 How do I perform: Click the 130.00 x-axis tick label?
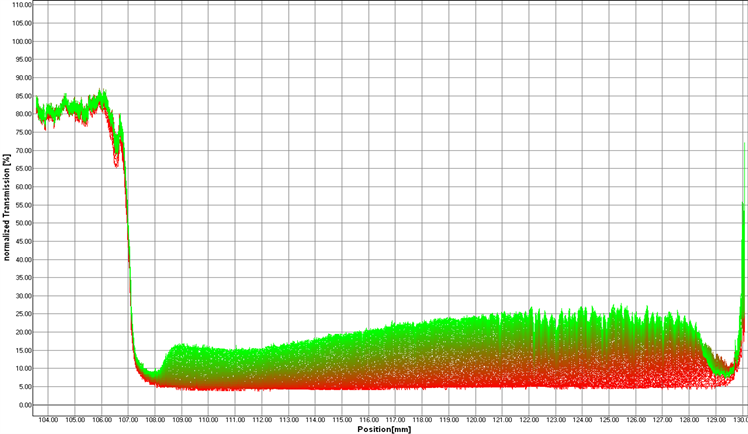(738, 419)
